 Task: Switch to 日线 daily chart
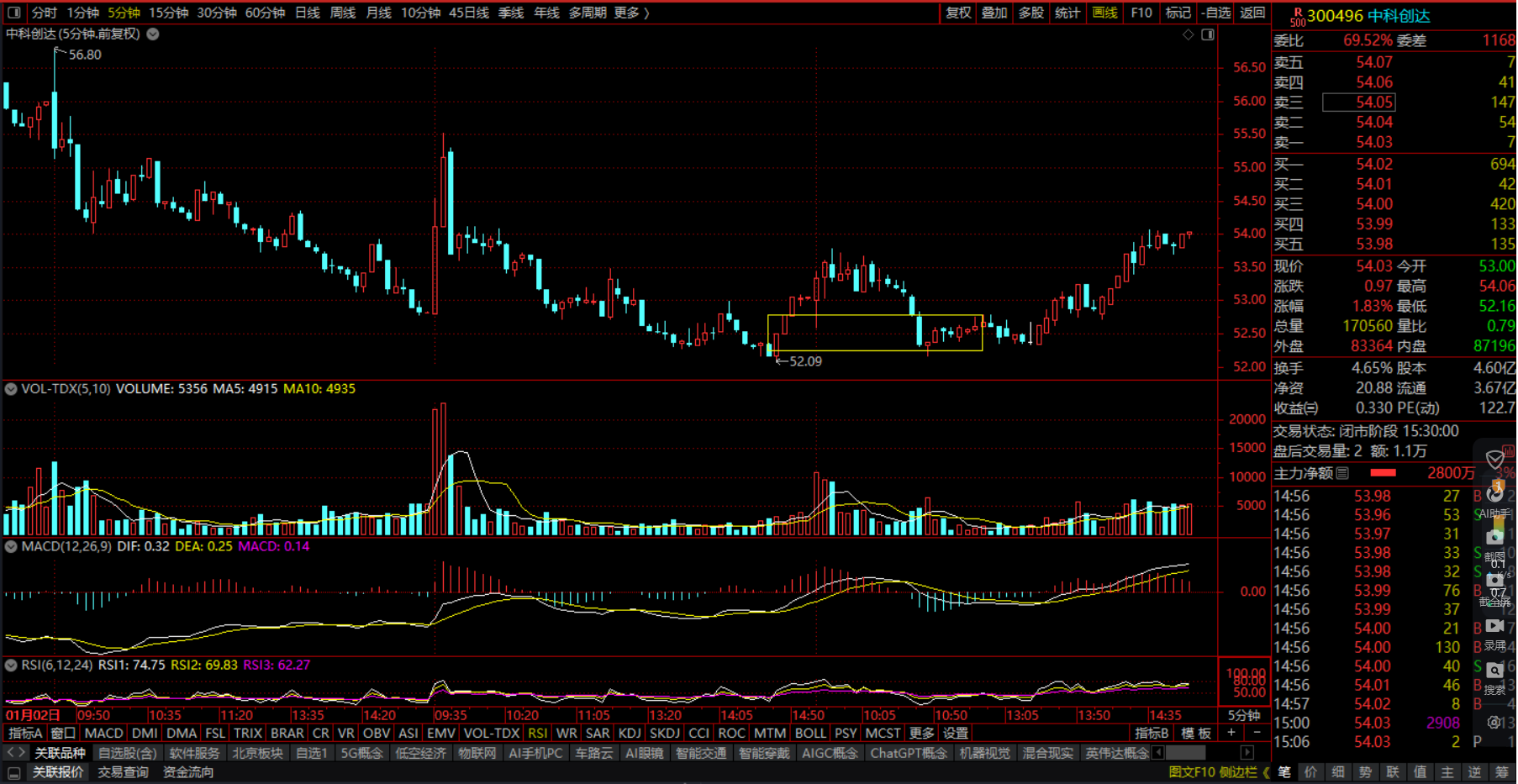[308, 13]
